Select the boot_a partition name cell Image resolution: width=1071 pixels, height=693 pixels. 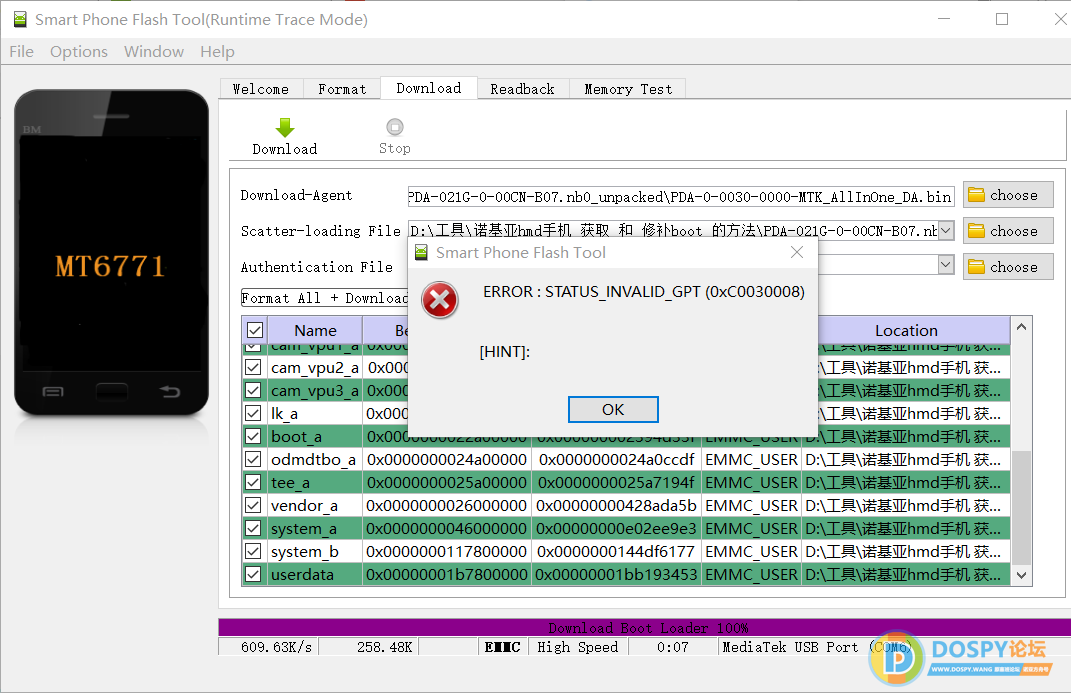(x=315, y=436)
